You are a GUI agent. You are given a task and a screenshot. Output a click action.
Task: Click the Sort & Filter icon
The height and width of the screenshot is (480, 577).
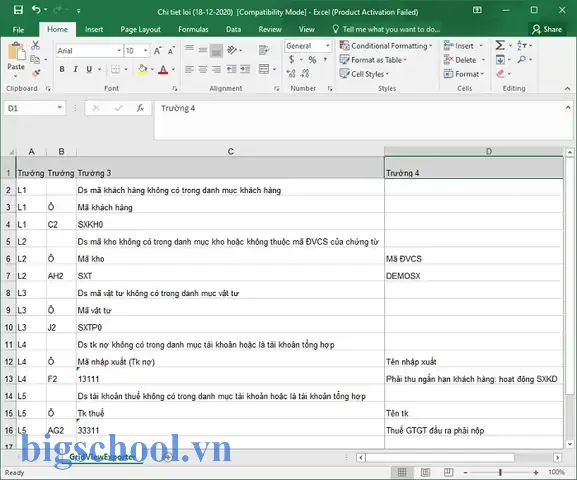[x=521, y=45]
